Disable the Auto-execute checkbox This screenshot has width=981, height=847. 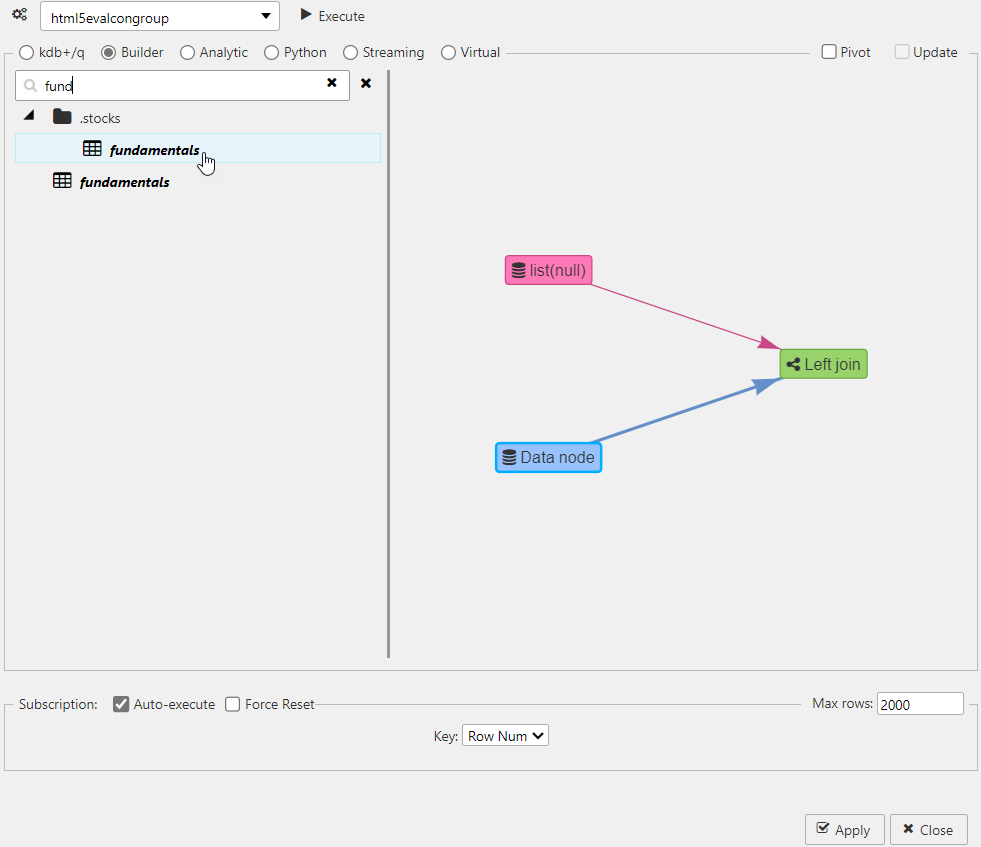click(121, 703)
